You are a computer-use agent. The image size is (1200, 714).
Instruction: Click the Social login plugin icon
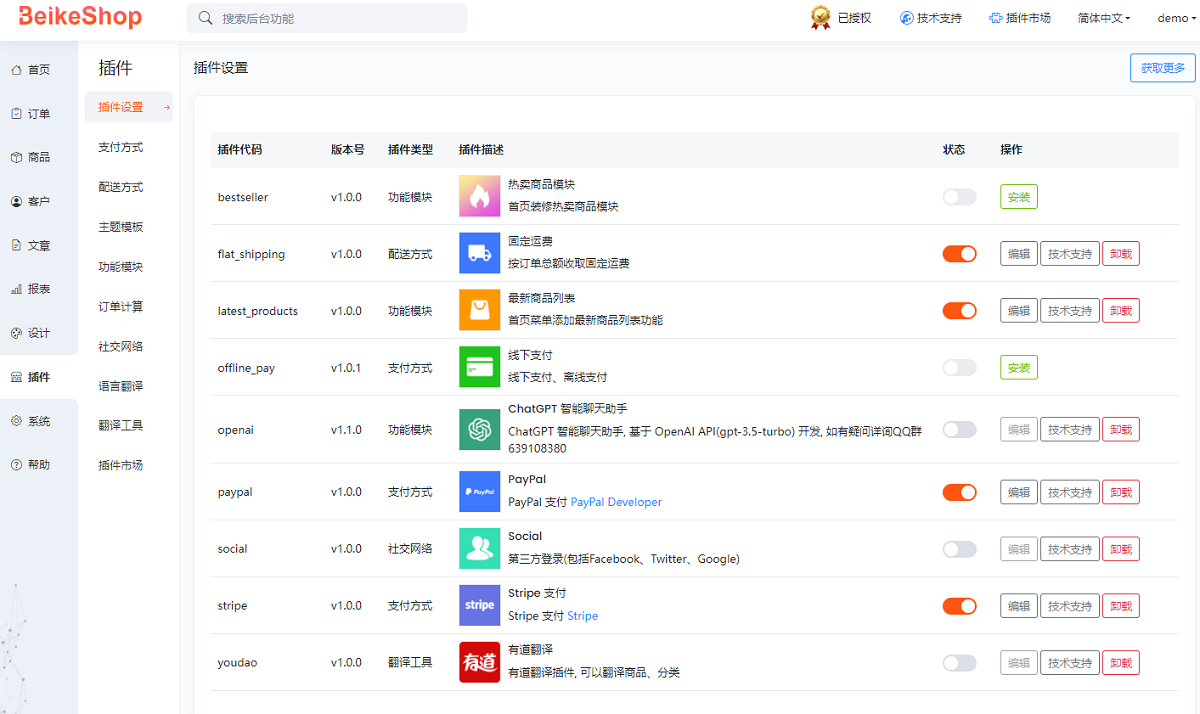(x=479, y=549)
